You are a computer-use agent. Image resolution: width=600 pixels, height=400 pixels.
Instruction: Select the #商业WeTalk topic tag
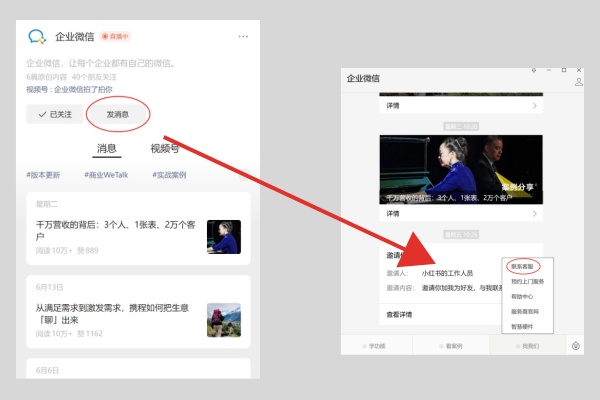click(x=106, y=175)
